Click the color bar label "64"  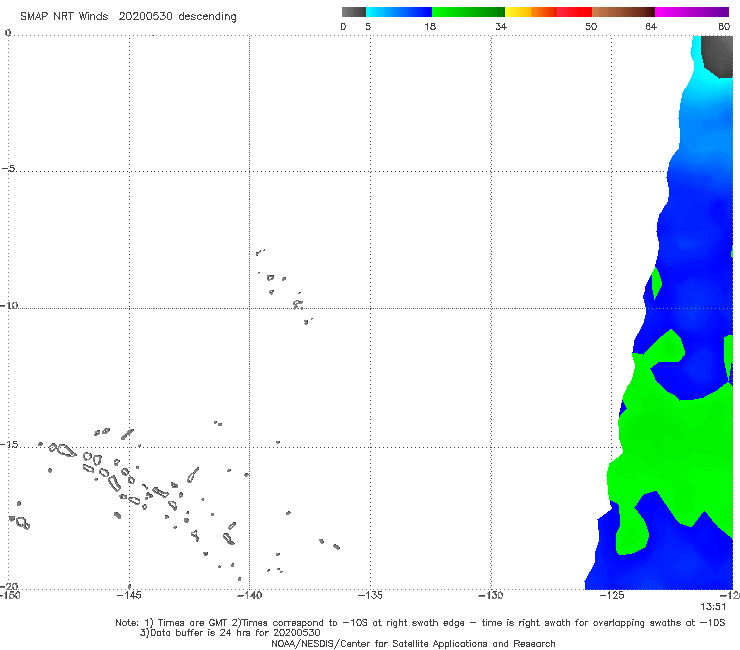click(651, 26)
